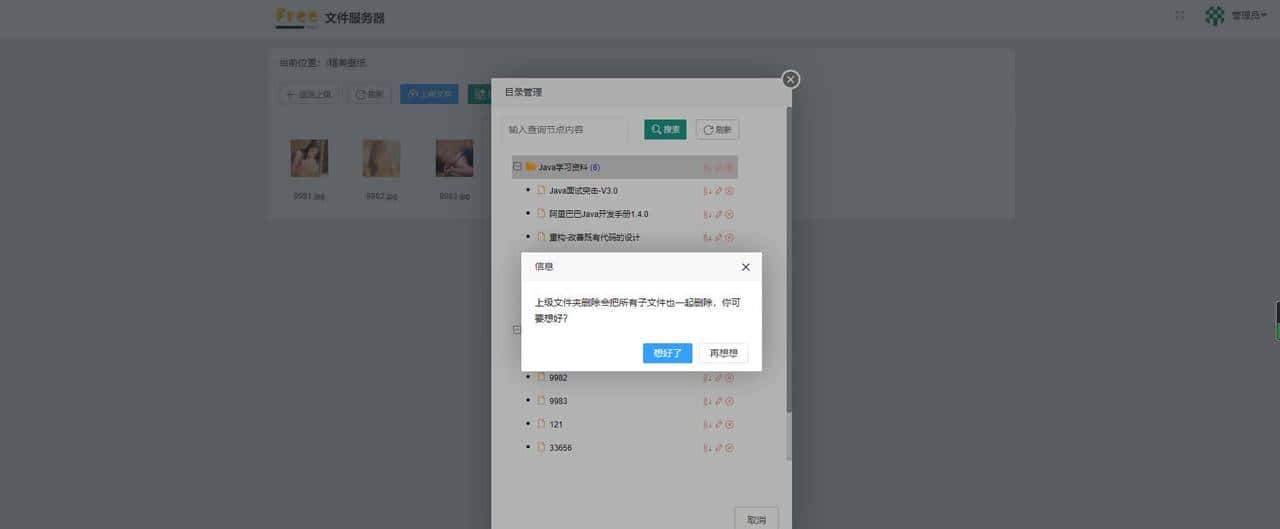Click the delete icon for 重构-改善既有代码的设计
Image resolution: width=1280 pixels, height=529 pixels.
[x=729, y=238]
